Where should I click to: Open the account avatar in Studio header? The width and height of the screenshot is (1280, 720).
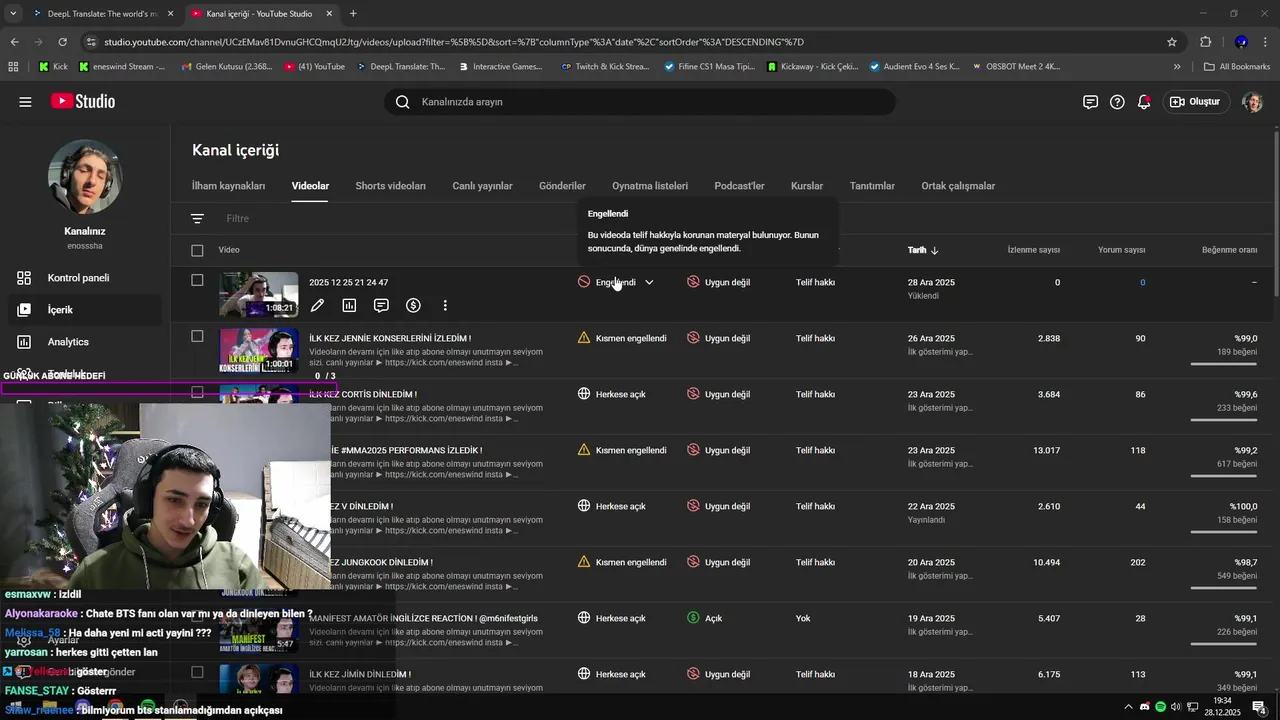(1252, 102)
